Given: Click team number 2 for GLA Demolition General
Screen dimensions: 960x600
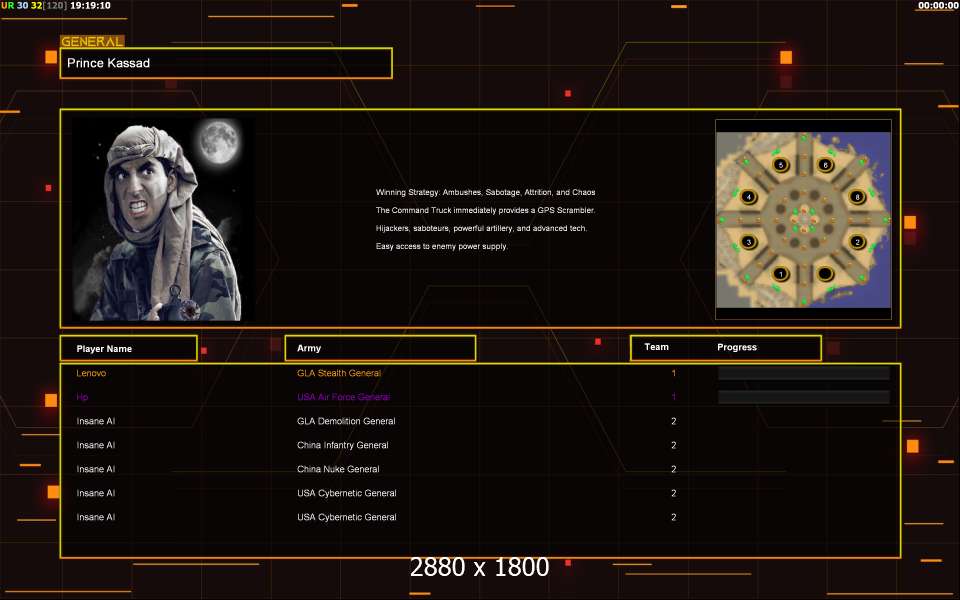Looking at the screenshot, I should click(x=673, y=421).
